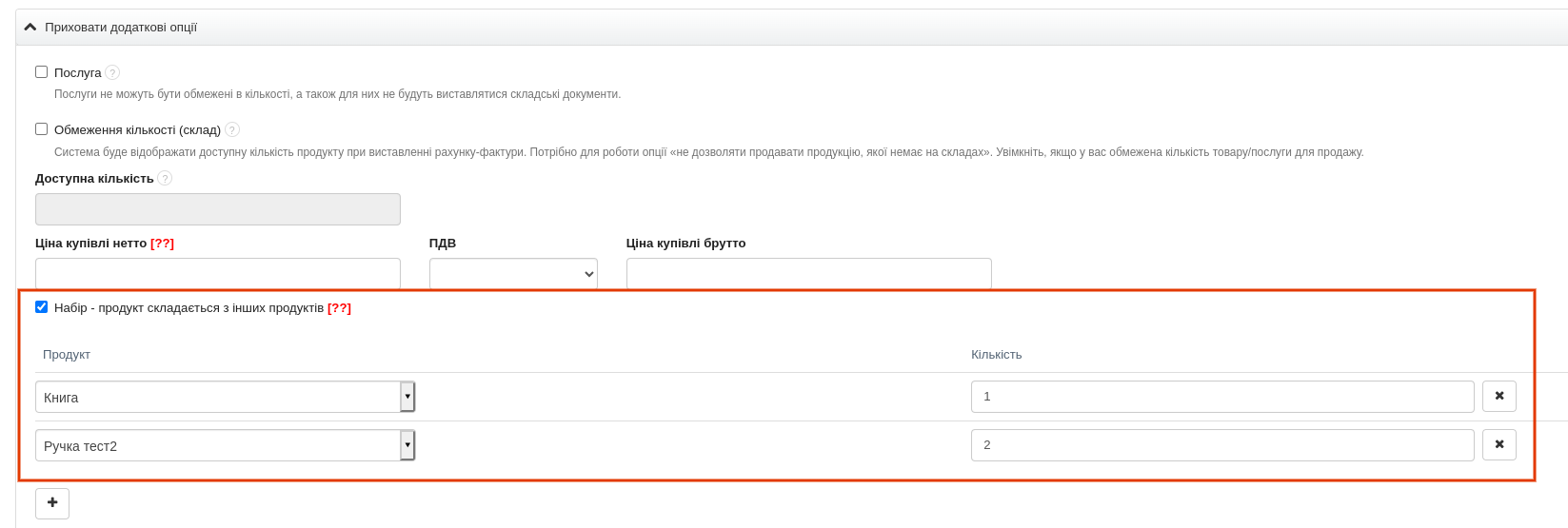The height and width of the screenshot is (528, 1568).
Task: Click the Ціна купівлі нетто input
Action: pos(218,273)
